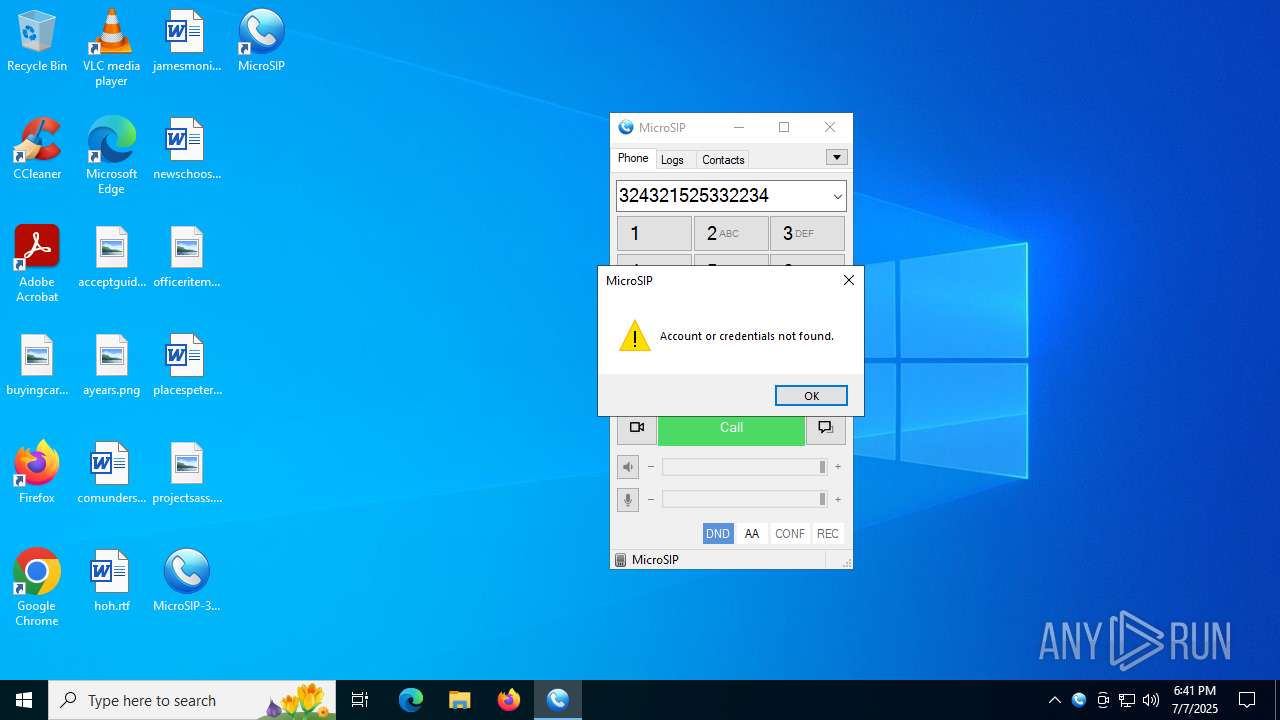Select the Google Chrome desktop shortcut
This screenshot has height=720, width=1280.
(37, 588)
